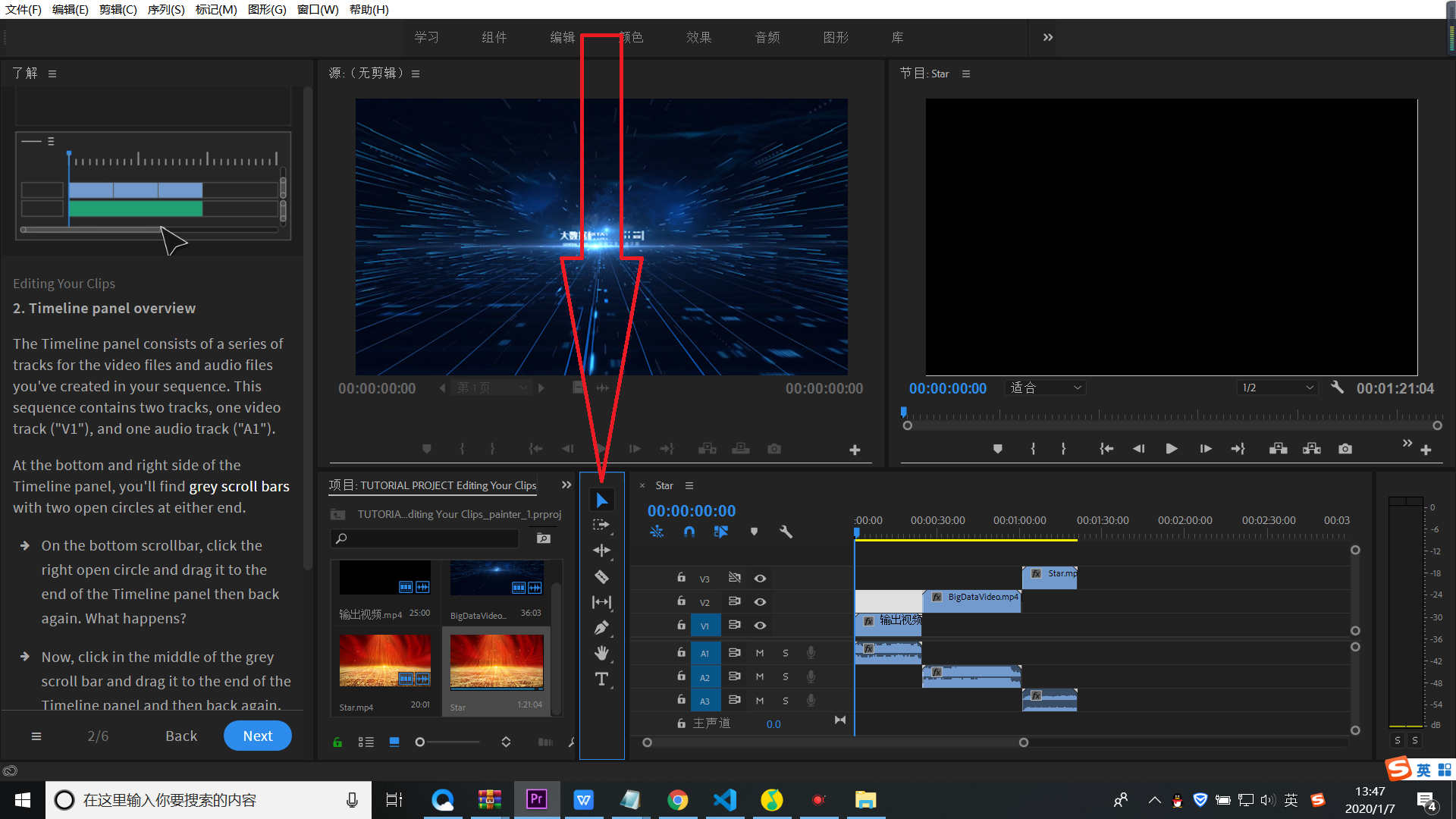The height and width of the screenshot is (819, 1456).
Task: Click the Snap toggle icon
Action: point(691,531)
